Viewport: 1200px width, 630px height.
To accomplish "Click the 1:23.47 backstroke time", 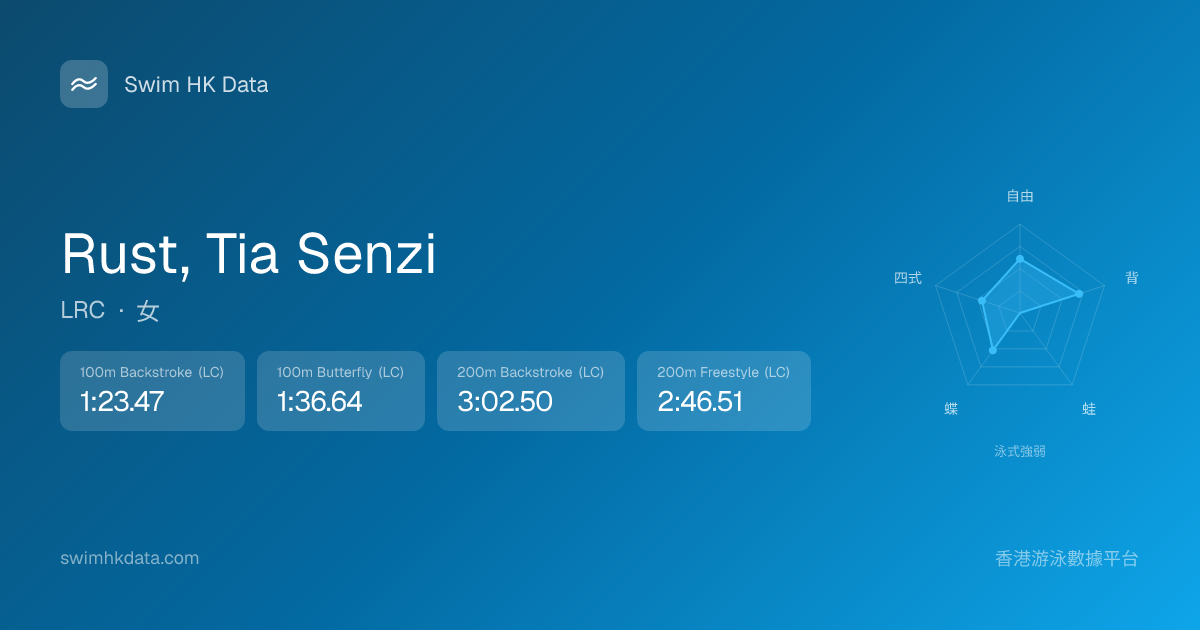I will pyautogui.click(x=122, y=402).
